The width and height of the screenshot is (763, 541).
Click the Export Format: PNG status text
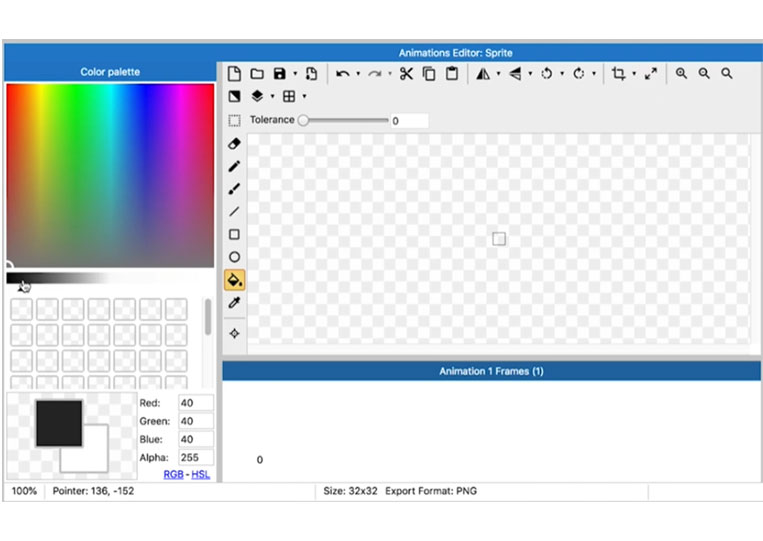[431, 491]
